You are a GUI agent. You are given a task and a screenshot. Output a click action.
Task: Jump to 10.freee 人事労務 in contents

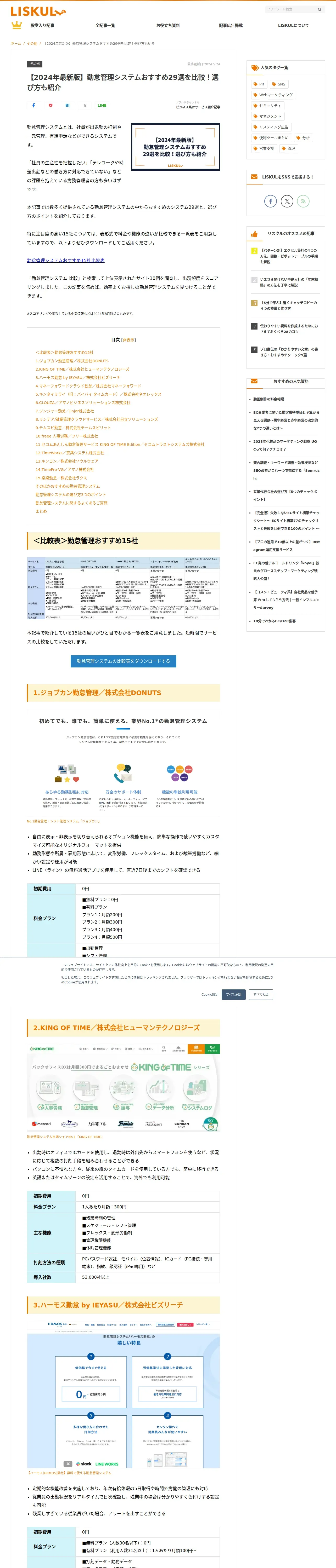point(66,436)
